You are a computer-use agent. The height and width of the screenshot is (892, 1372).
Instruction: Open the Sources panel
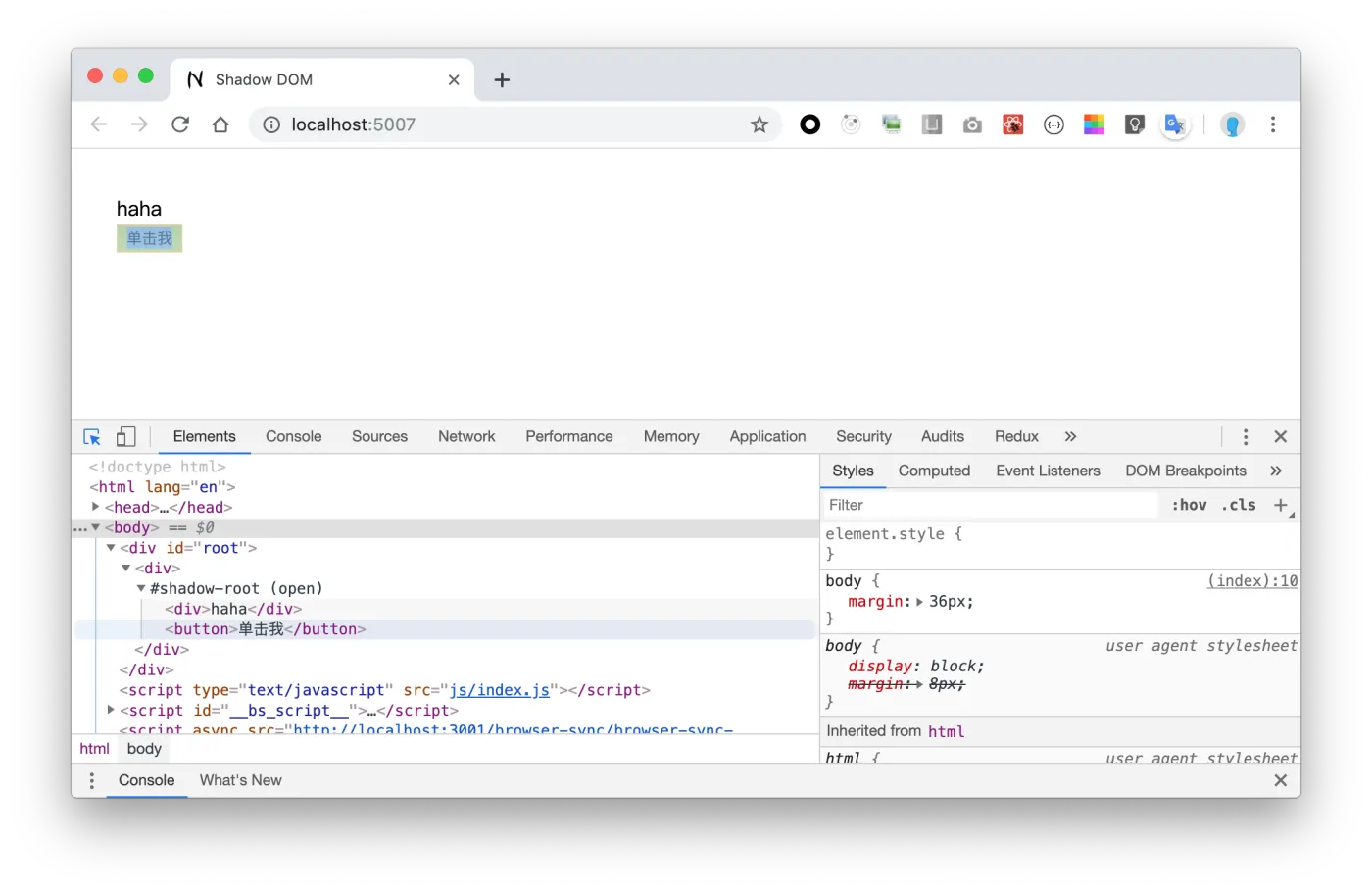pos(379,437)
